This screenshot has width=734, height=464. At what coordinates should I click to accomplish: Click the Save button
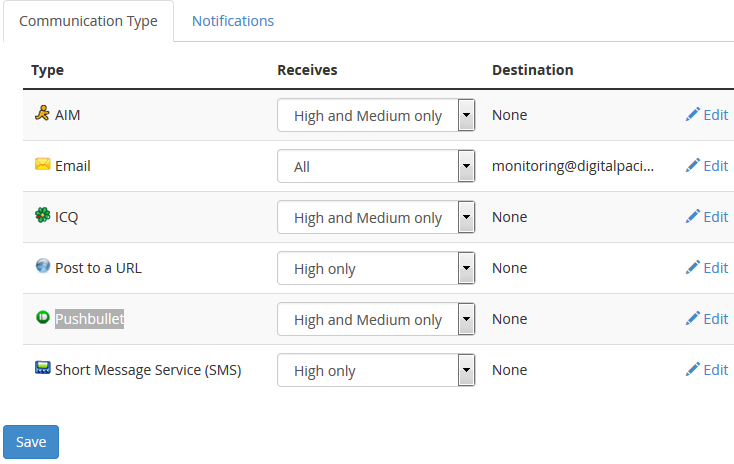(x=31, y=442)
